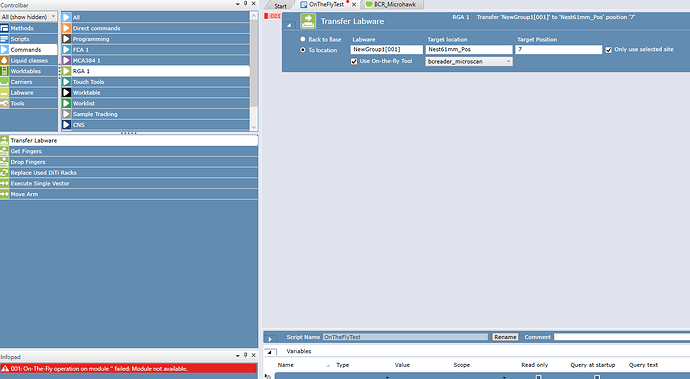Click line 001 error marker
The width and height of the screenshot is (690, 379).
point(272,16)
